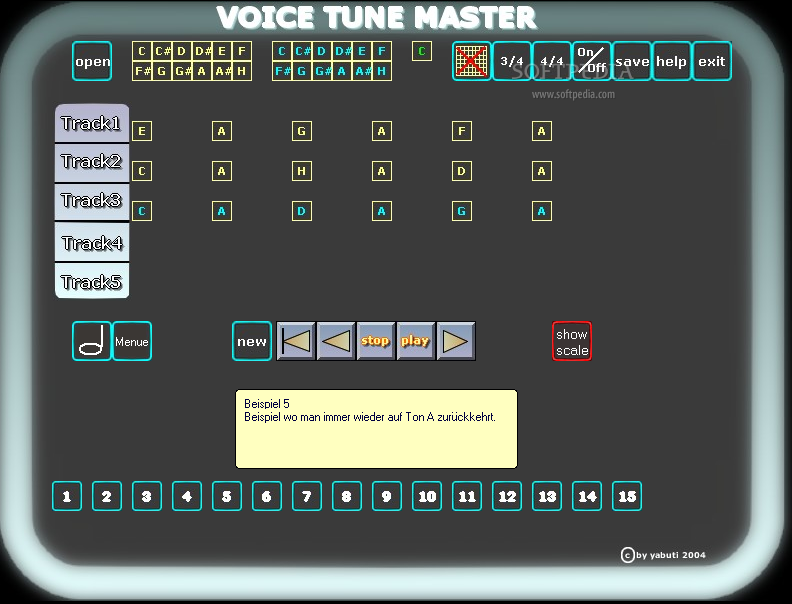Load example number 4

click(187, 496)
